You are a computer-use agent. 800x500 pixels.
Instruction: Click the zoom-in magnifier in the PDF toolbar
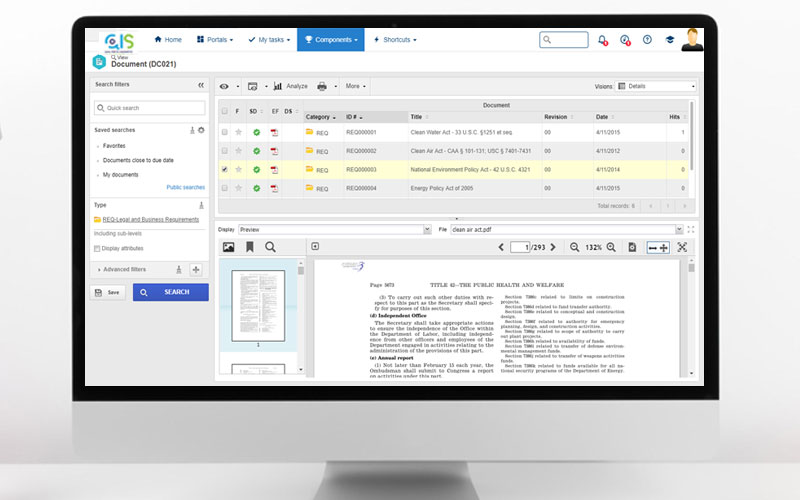click(612, 247)
